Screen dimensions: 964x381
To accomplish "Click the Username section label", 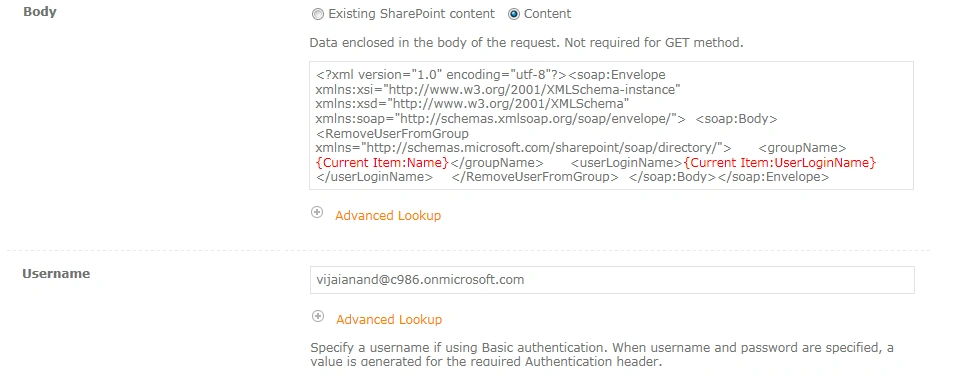I will (x=56, y=273).
